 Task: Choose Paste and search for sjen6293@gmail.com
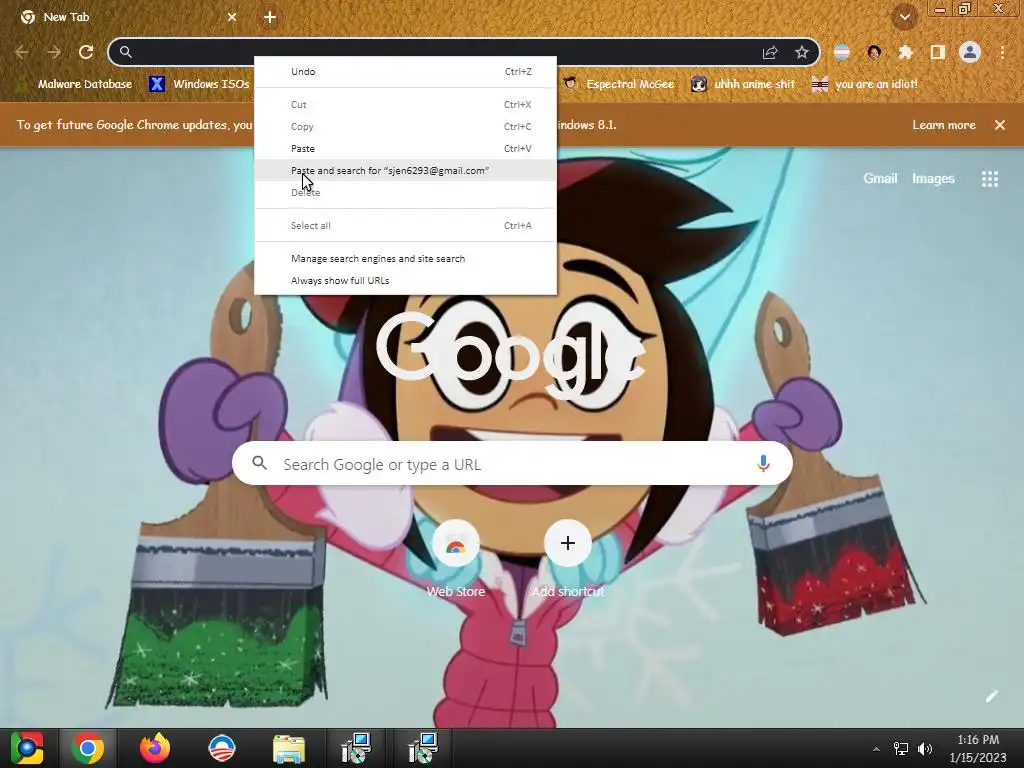(x=406, y=170)
